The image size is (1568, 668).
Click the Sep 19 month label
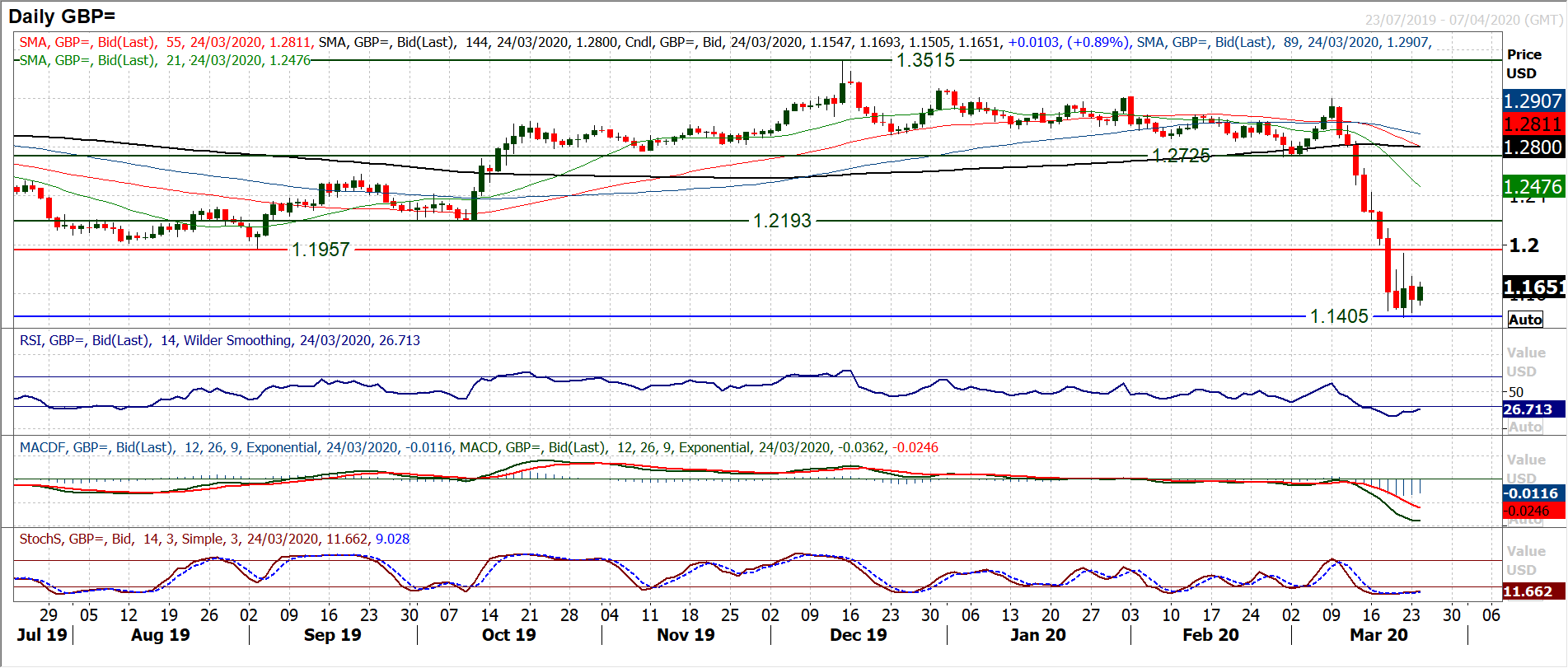click(333, 635)
